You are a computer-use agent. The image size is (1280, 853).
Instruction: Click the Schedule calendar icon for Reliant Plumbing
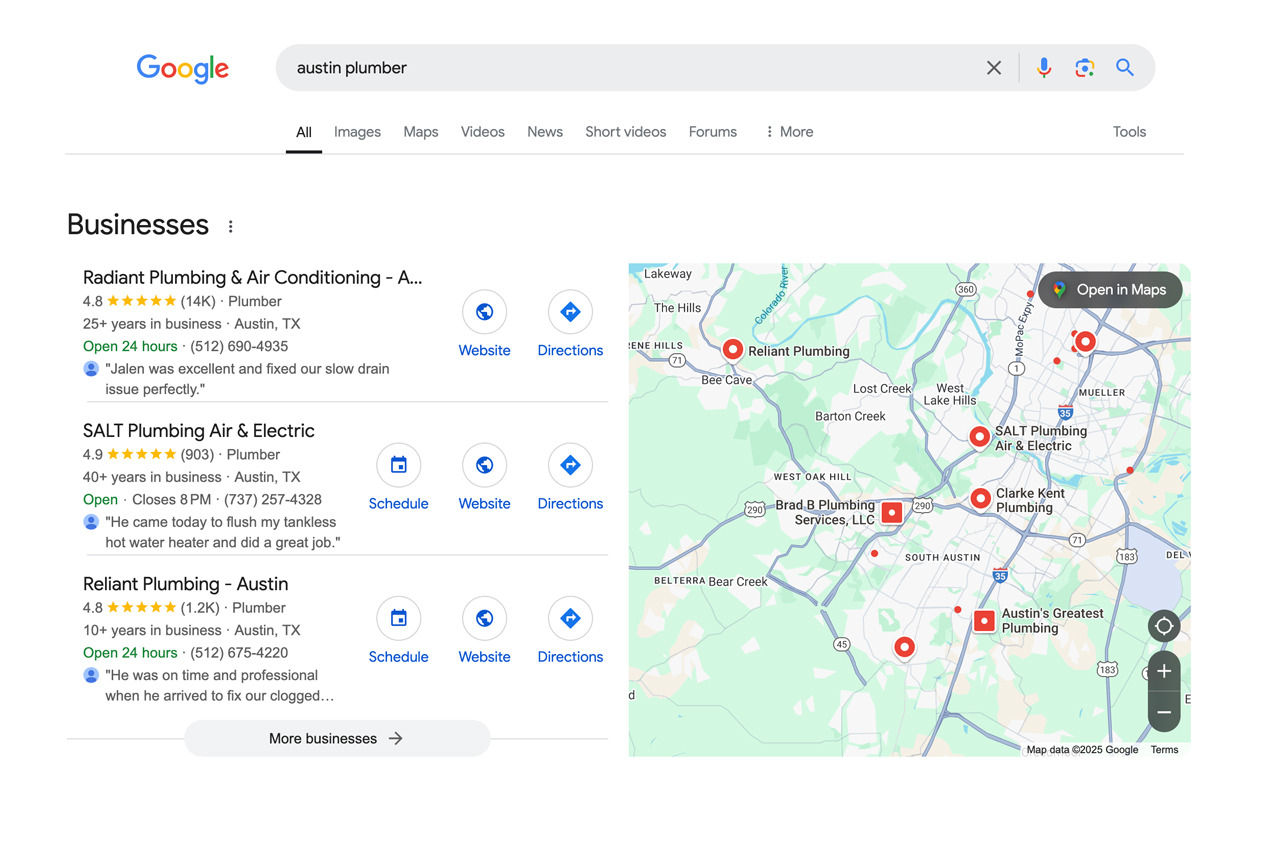click(398, 618)
